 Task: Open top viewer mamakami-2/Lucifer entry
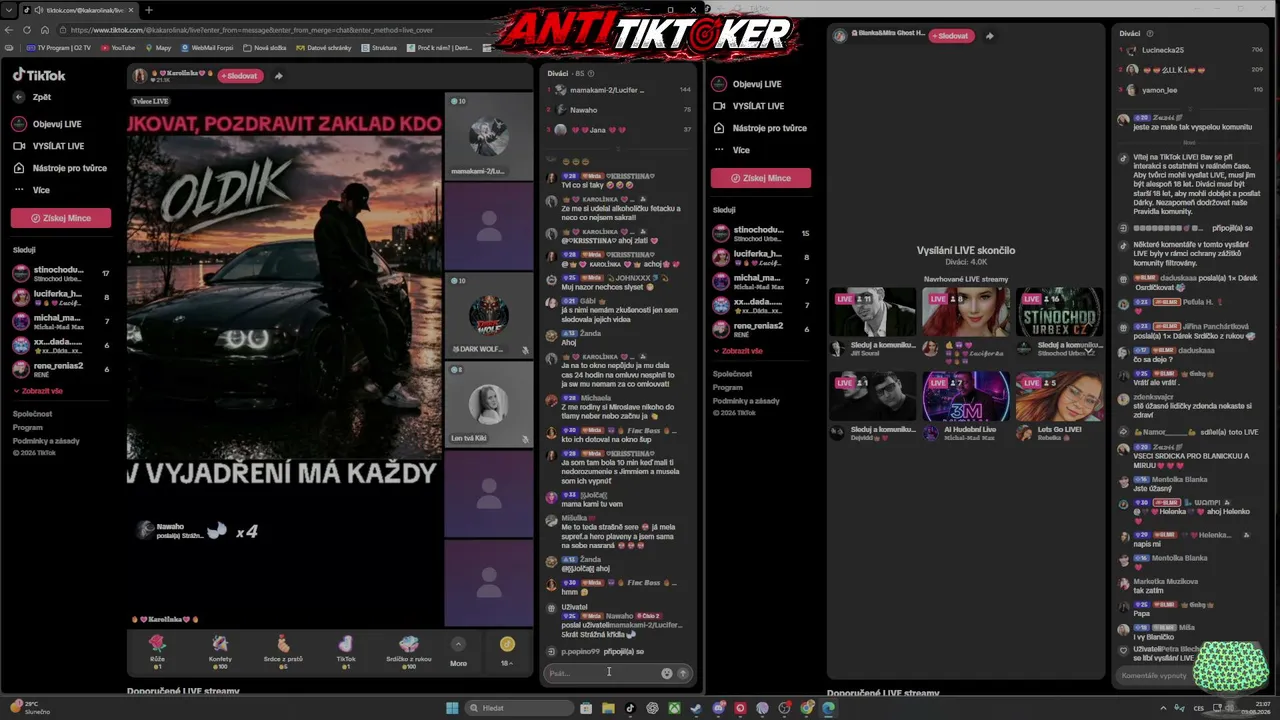(x=619, y=90)
